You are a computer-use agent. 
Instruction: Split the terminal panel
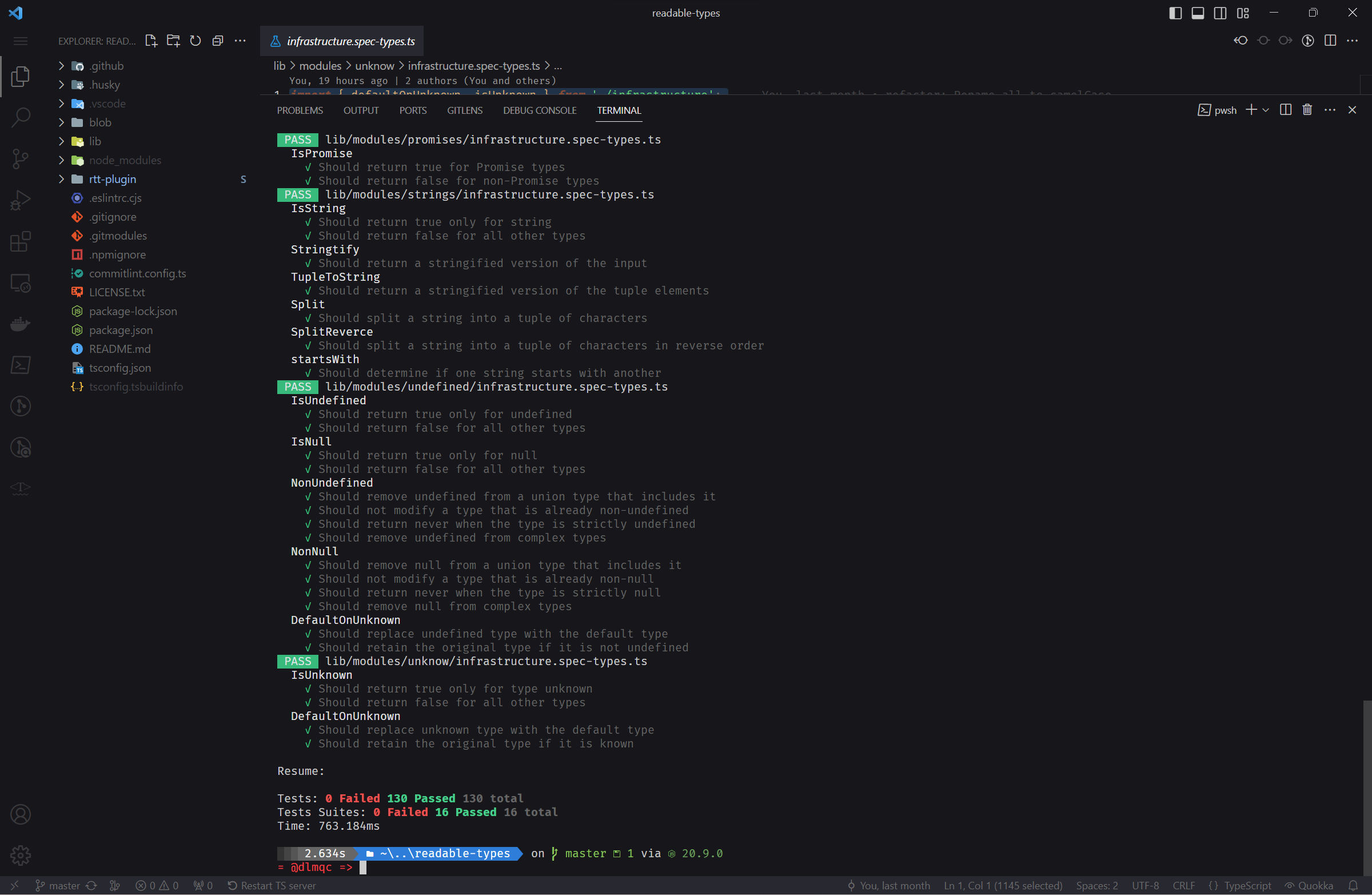[1286, 110]
